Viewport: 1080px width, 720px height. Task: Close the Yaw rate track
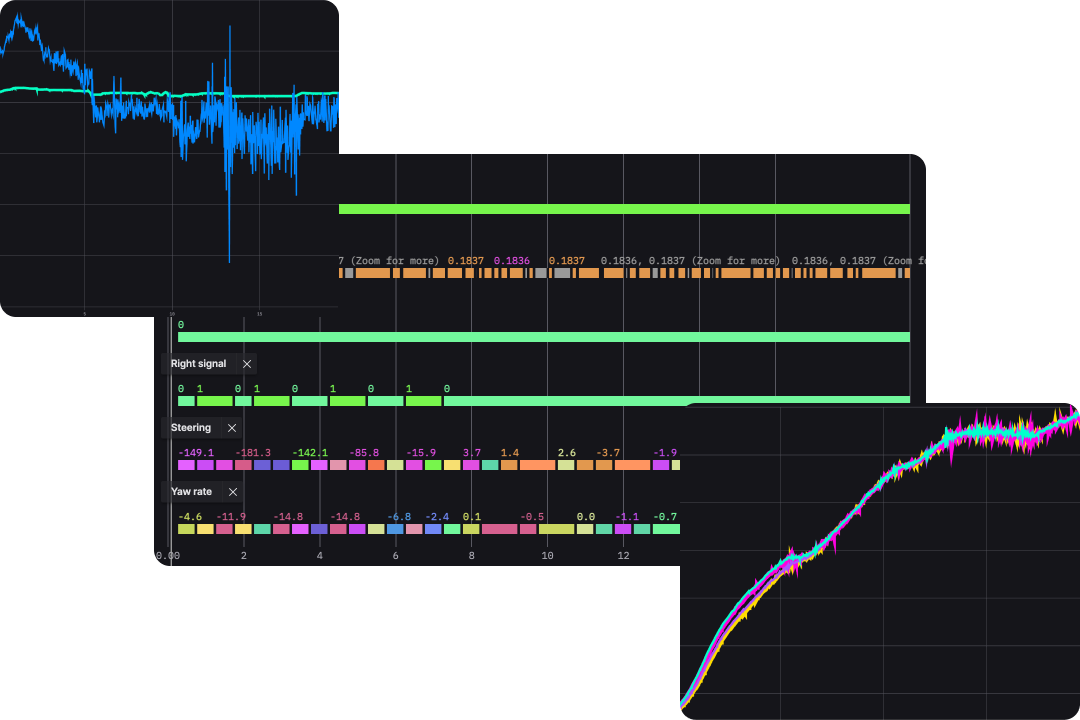pyautogui.click(x=232, y=491)
